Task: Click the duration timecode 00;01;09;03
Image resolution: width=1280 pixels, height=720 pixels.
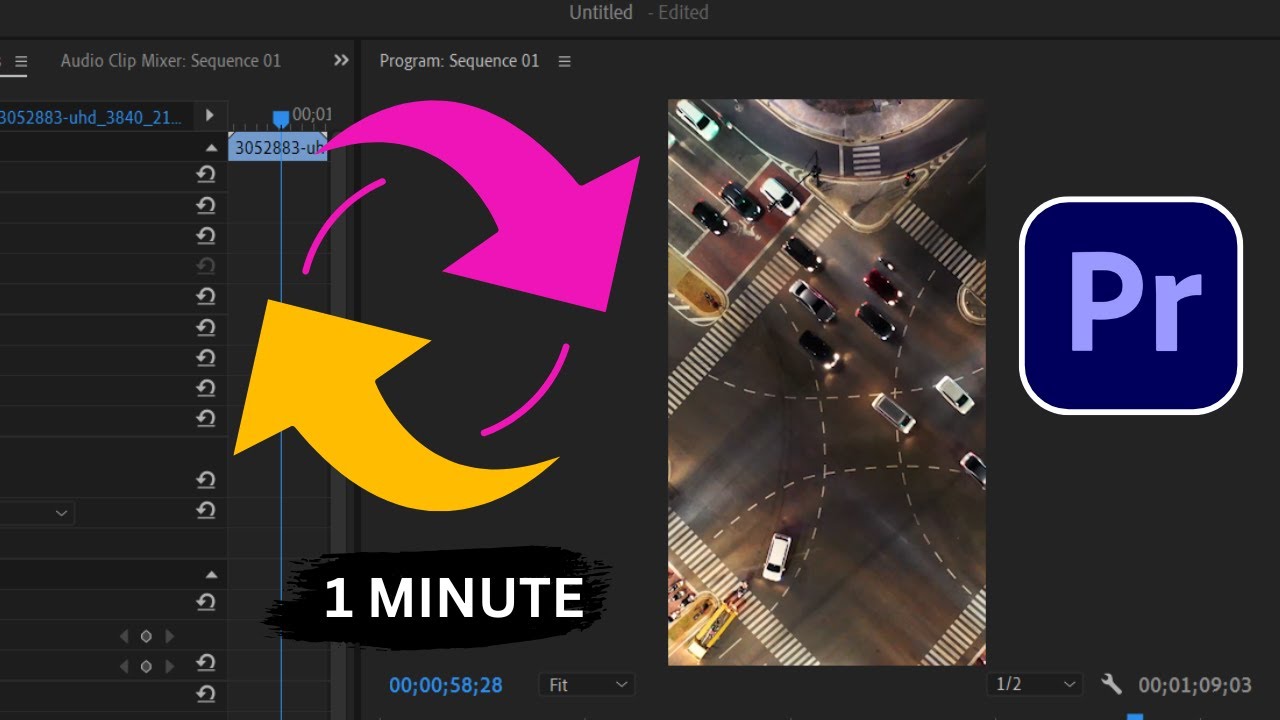Action: click(x=1195, y=685)
